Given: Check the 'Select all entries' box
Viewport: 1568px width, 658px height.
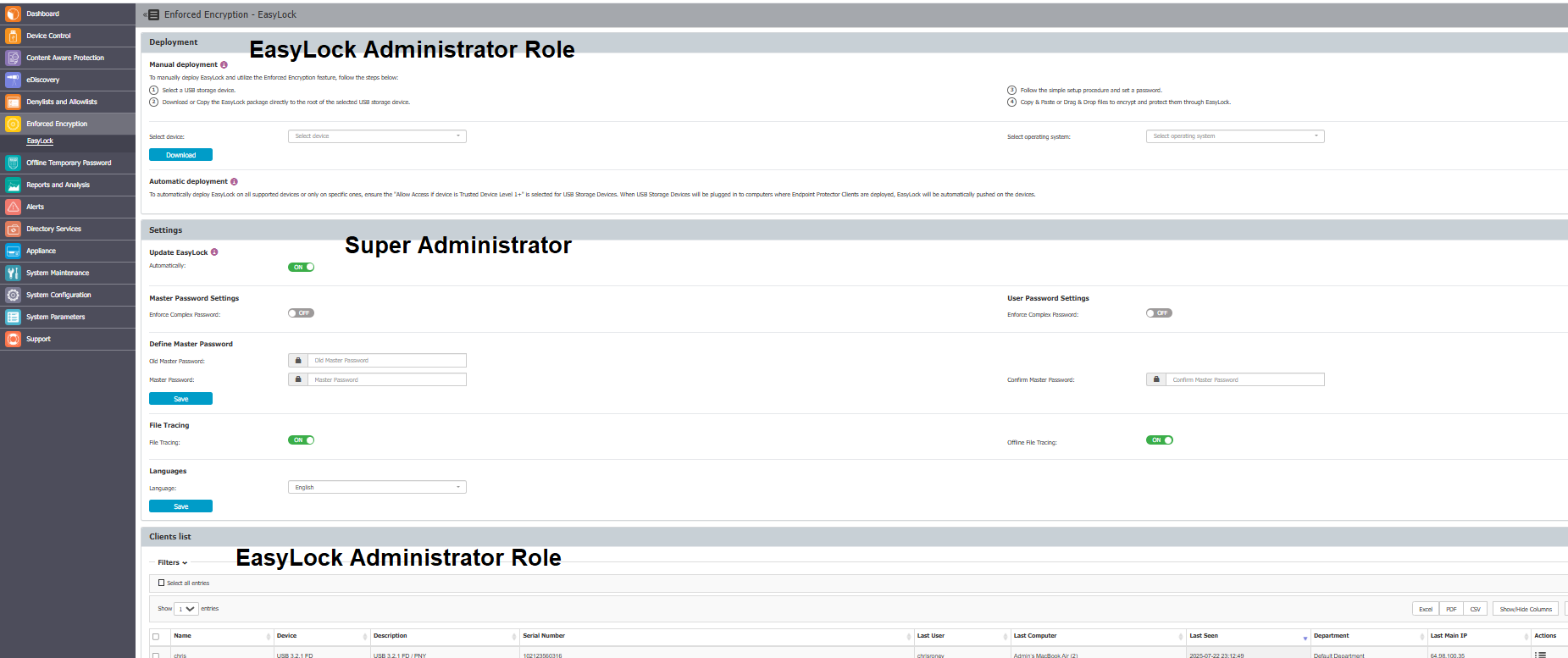Looking at the screenshot, I should click(x=161, y=583).
